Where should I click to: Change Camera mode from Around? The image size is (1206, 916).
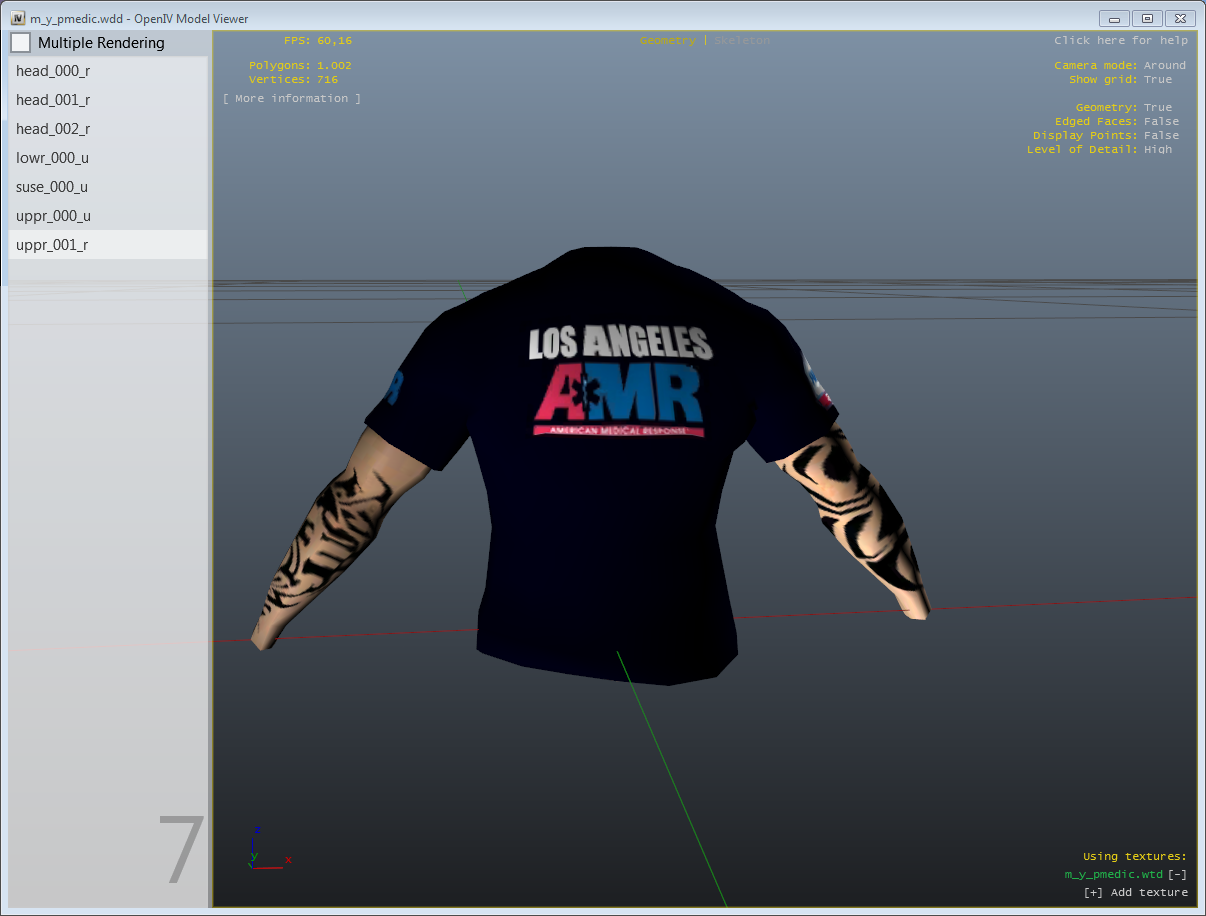[x=1164, y=66]
